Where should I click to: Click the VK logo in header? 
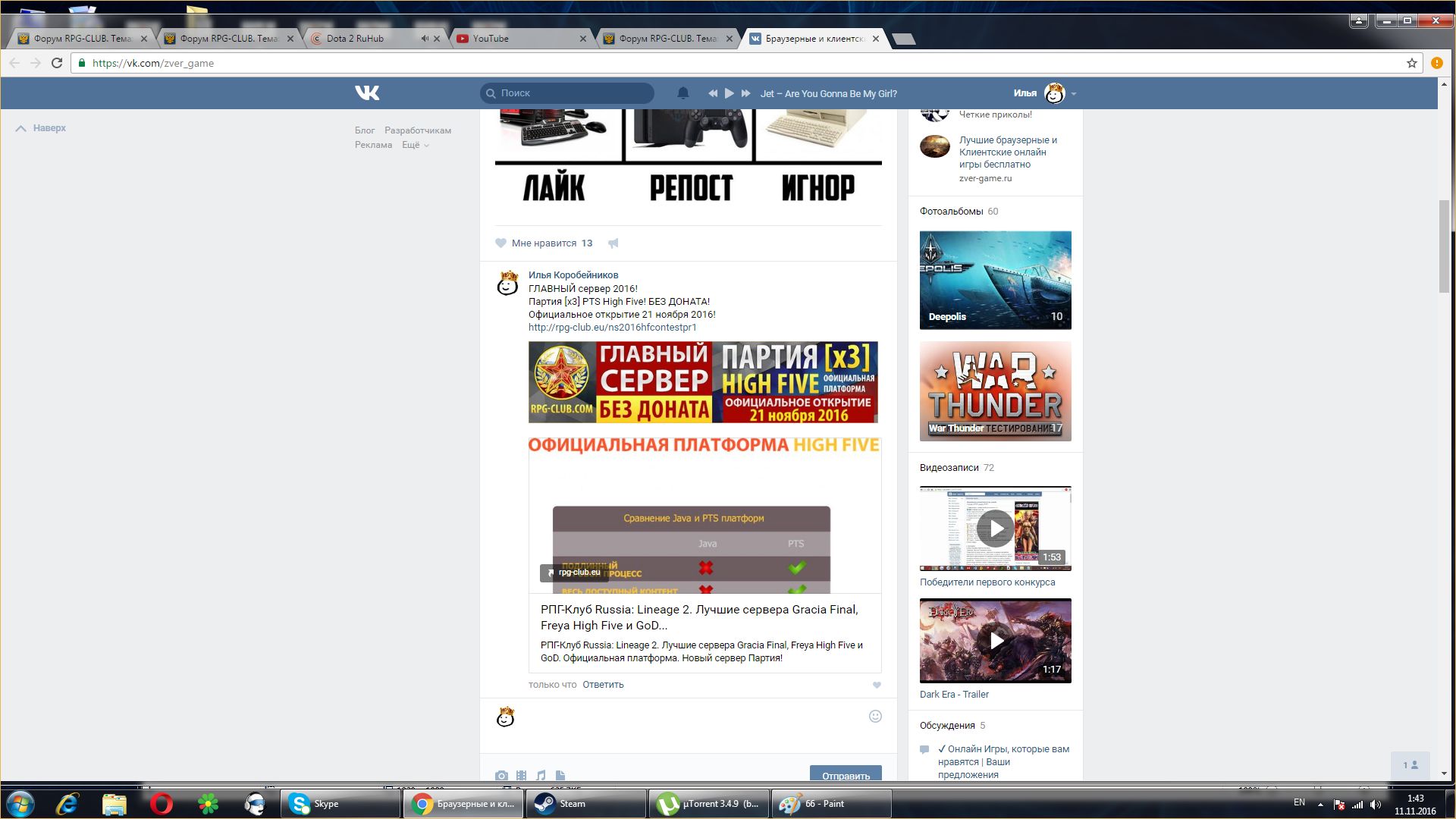pos(367,93)
